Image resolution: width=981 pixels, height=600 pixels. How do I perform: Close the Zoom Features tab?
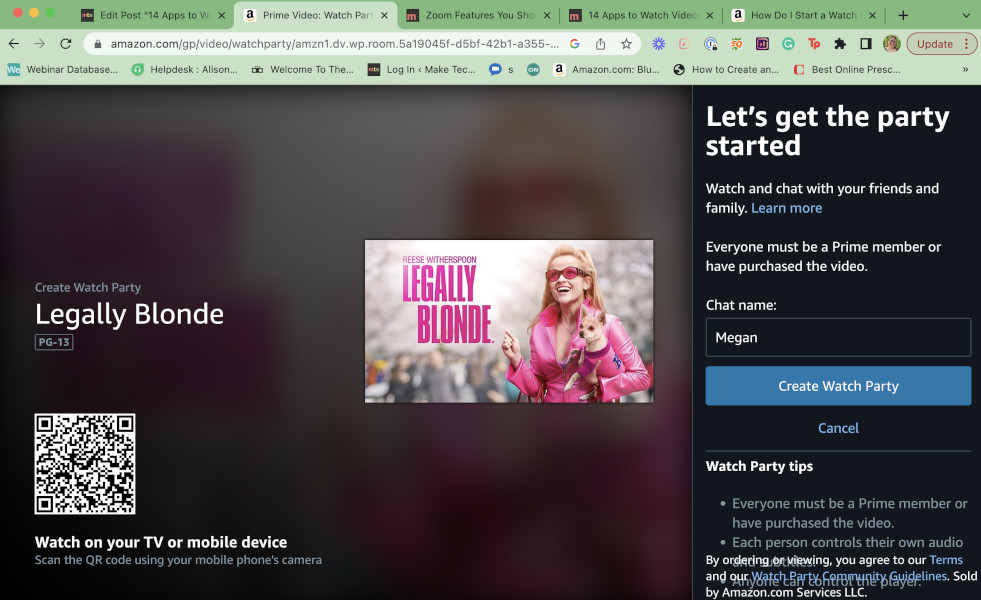(547, 16)
